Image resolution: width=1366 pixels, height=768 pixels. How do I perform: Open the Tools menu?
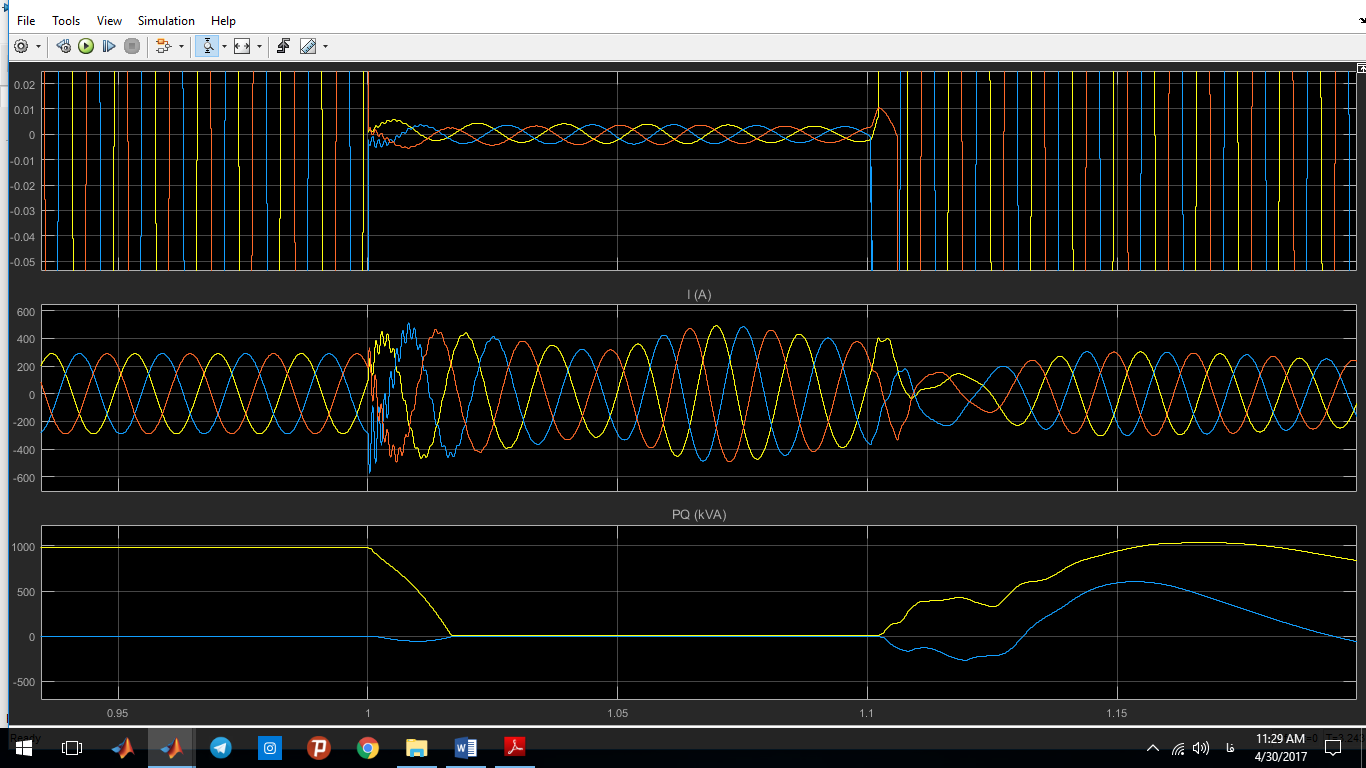(66, 20)
